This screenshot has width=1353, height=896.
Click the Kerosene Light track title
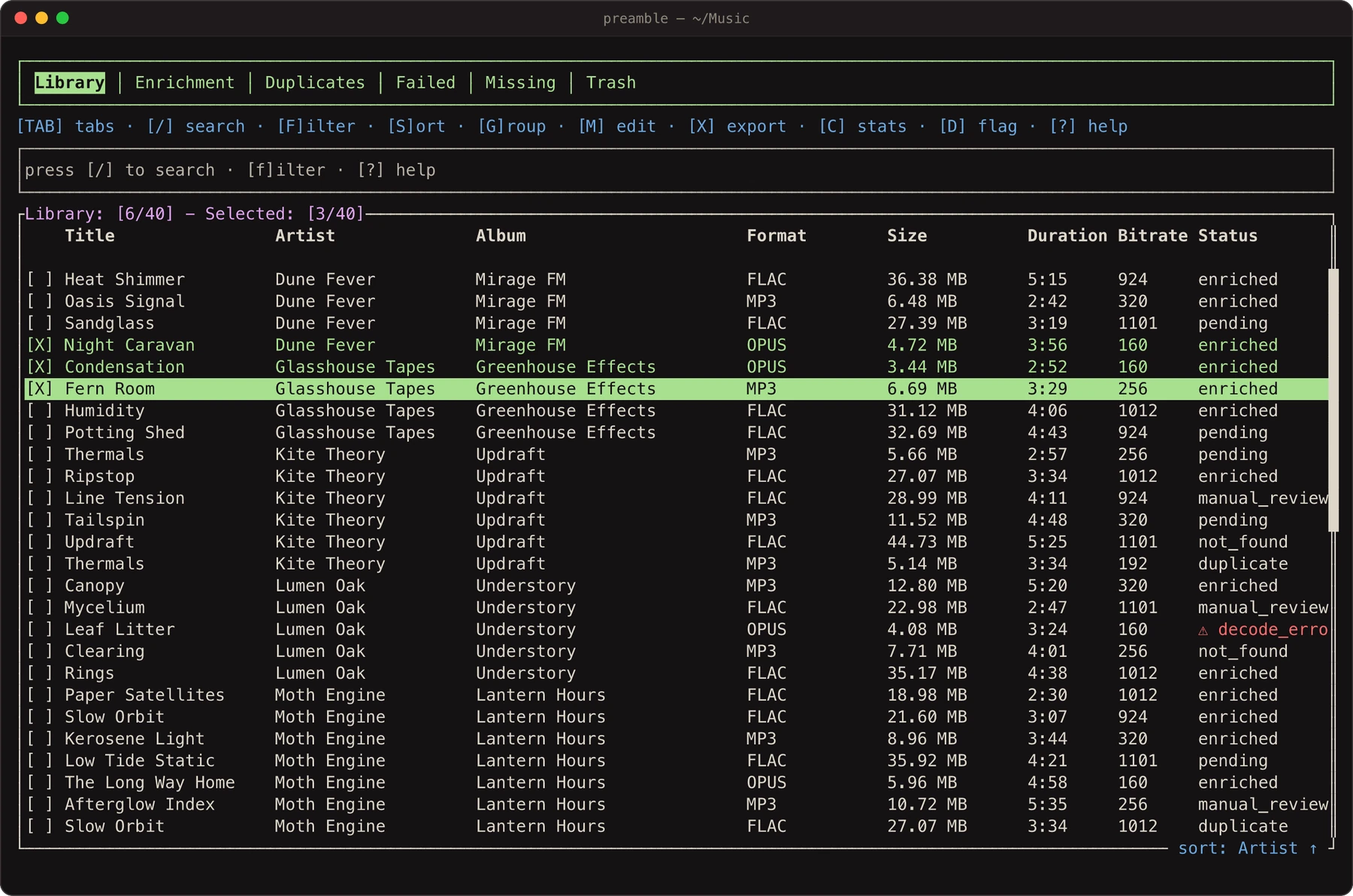tap(135, 739)
